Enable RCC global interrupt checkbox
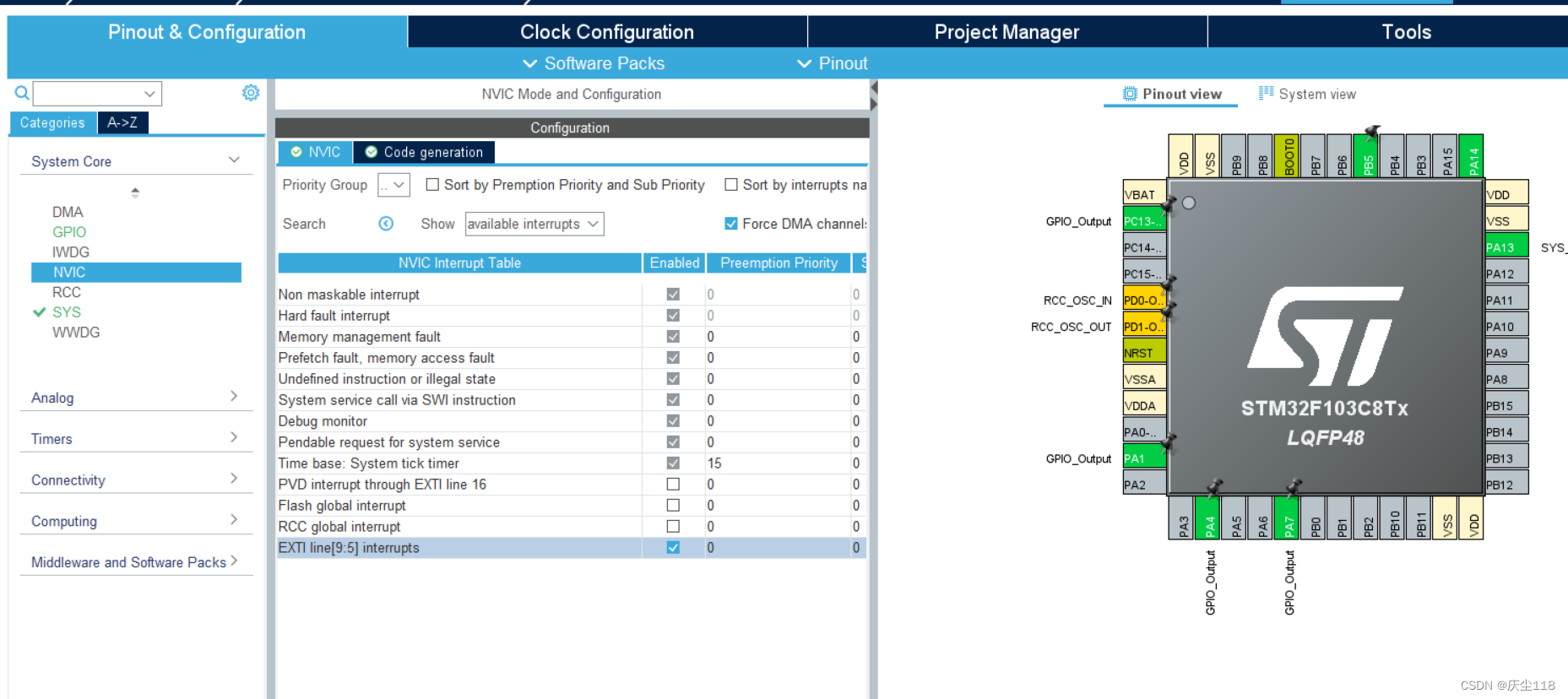1568x699 pixels. (673, 527)
